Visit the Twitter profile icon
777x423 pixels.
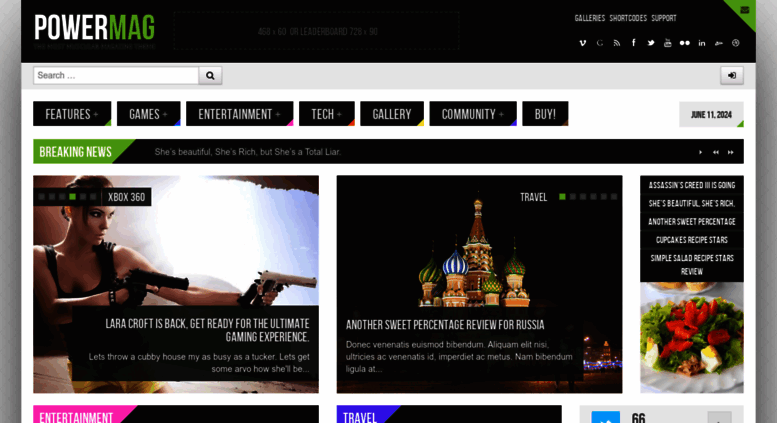pyautogui.click(x=651, y=43)
